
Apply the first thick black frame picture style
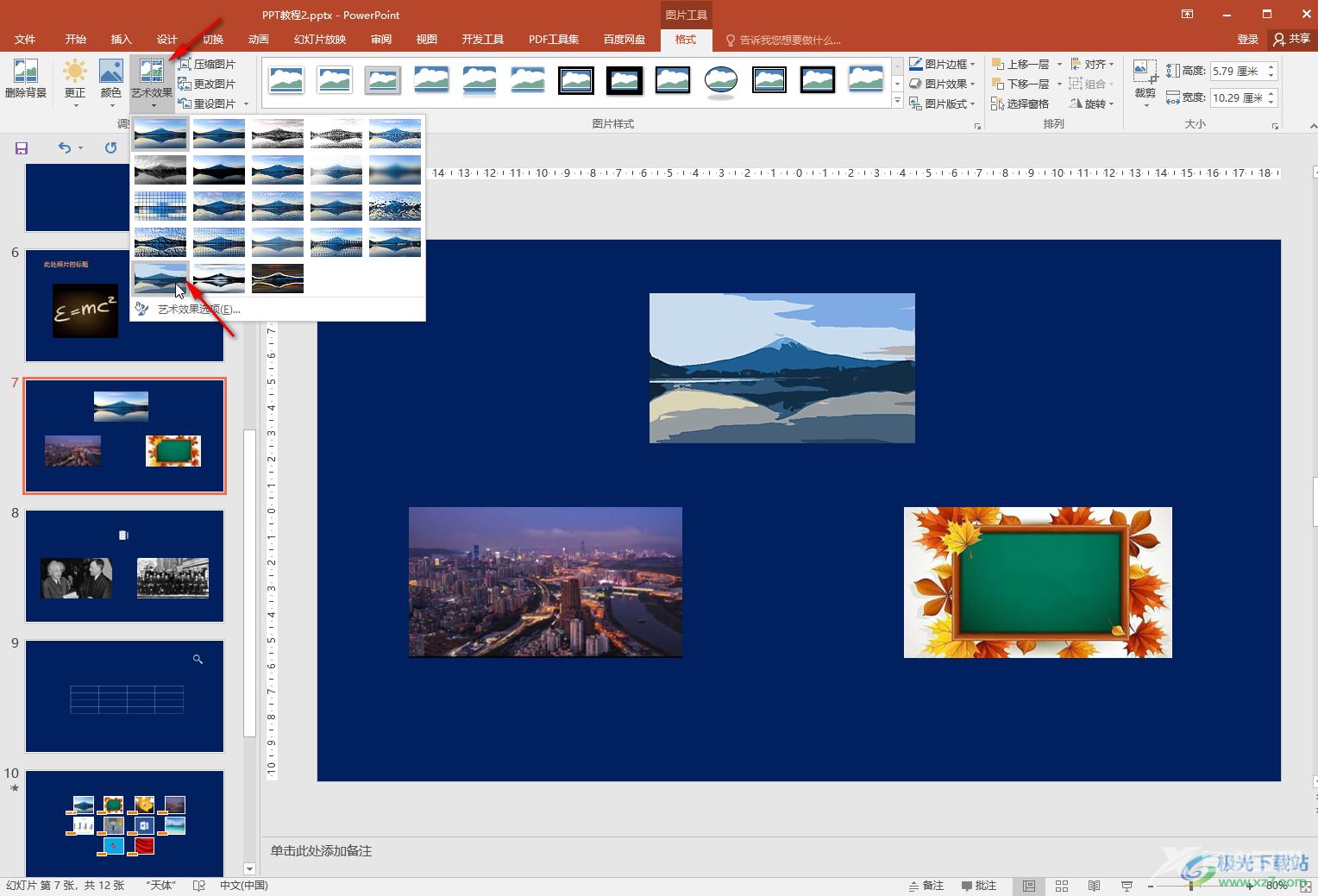click(x=576, y=80)
